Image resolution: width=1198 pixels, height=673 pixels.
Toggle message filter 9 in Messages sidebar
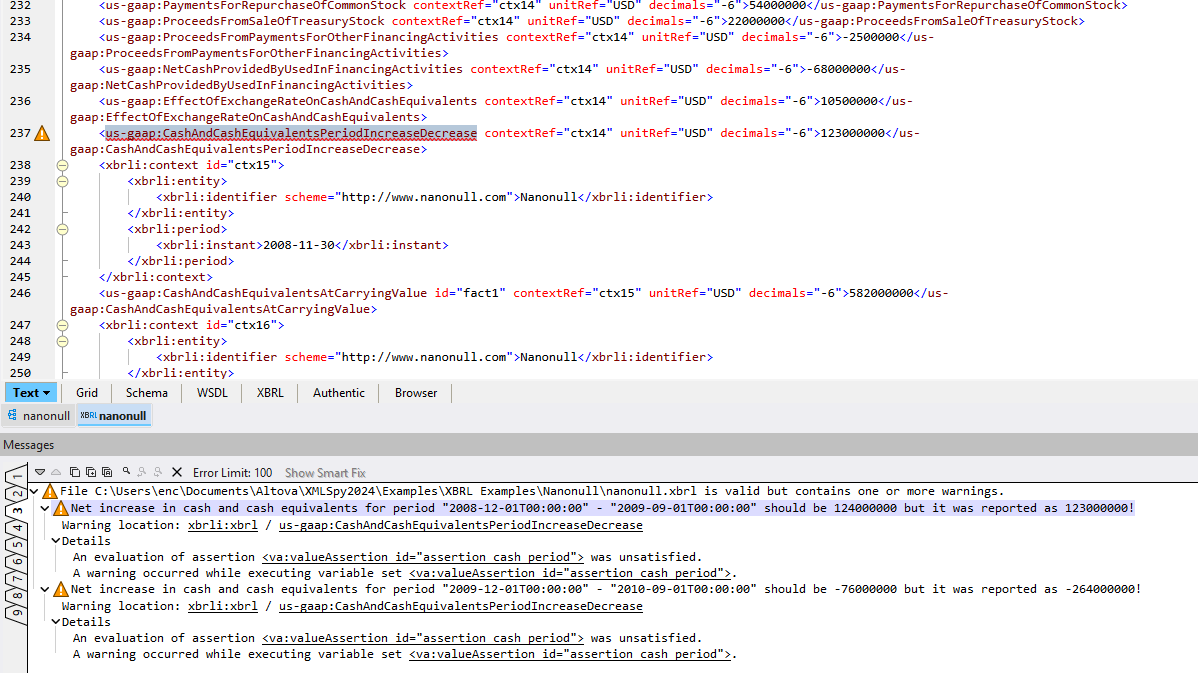16,611
